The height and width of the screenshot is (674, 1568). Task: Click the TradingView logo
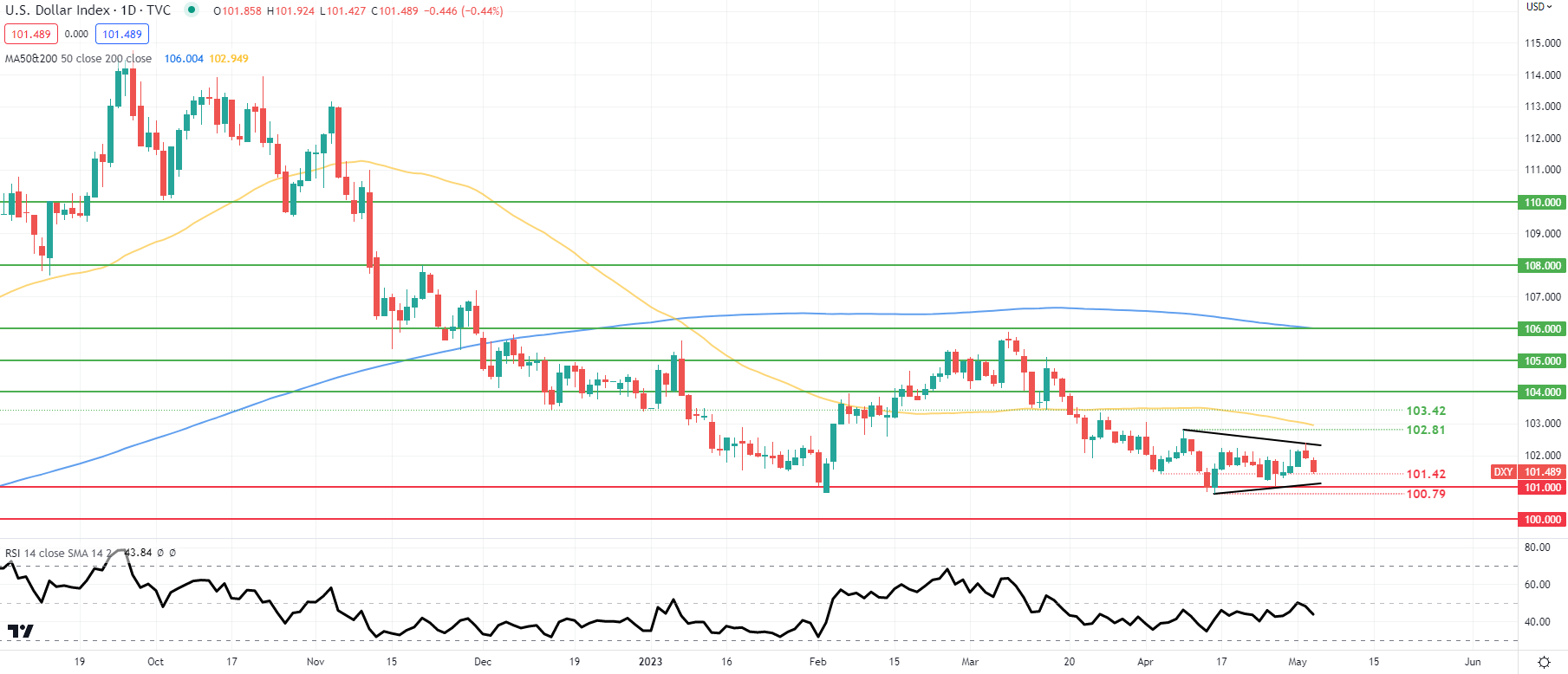click(x=20, y=631)
